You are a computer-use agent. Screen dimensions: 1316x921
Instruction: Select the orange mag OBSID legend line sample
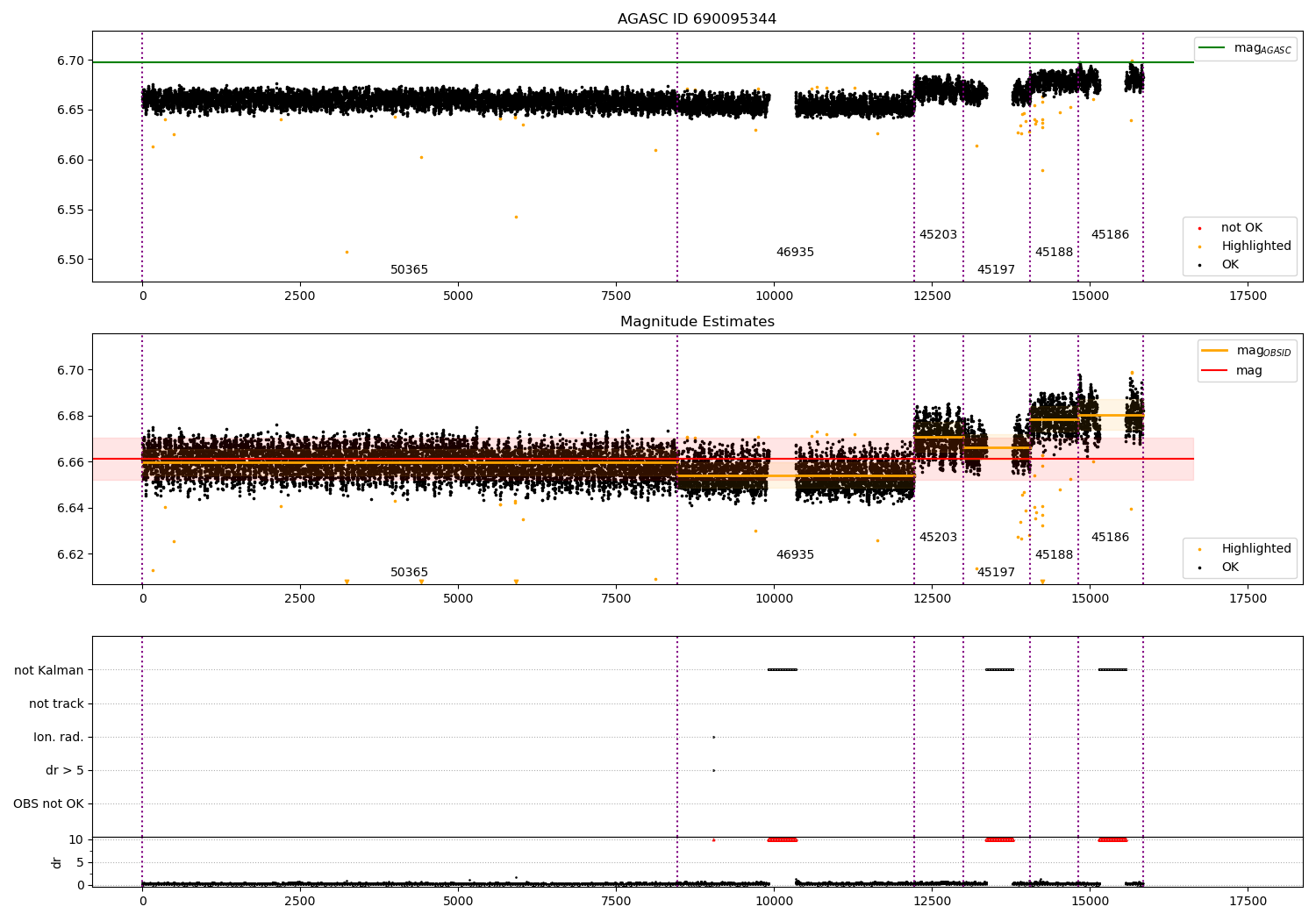[x=1214, y=351]
